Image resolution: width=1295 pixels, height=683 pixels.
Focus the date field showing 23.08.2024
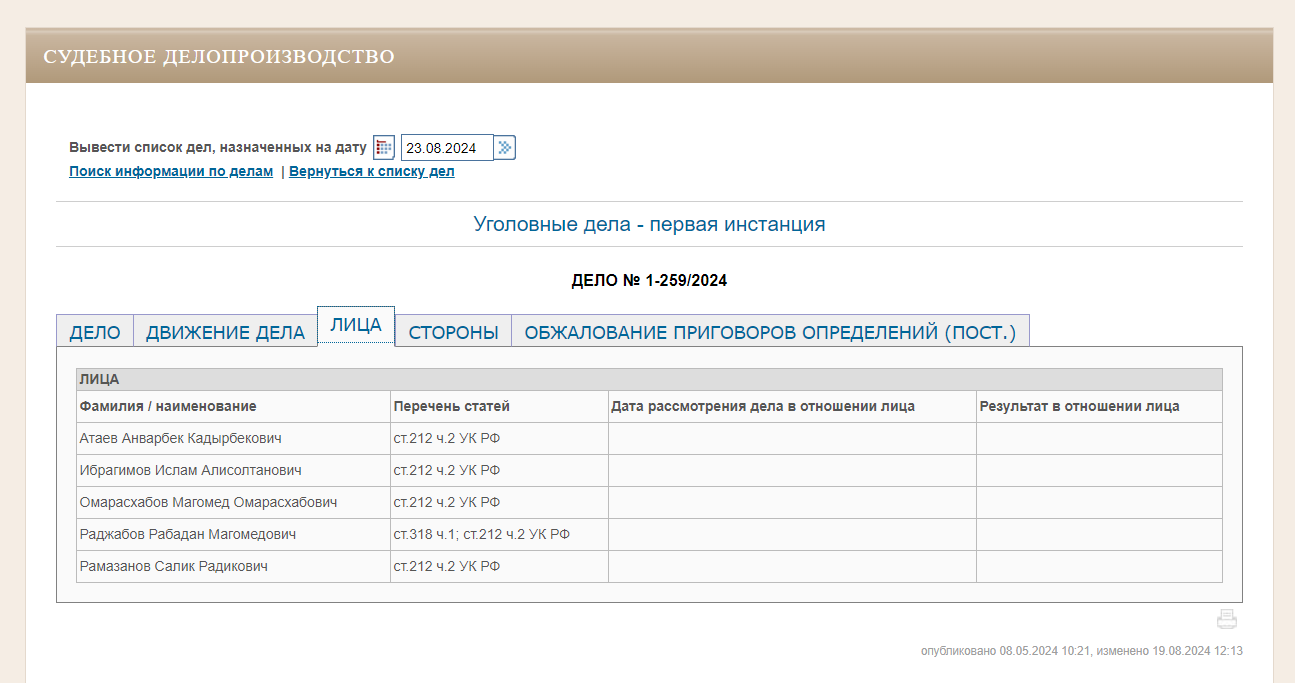coord(447,148)
